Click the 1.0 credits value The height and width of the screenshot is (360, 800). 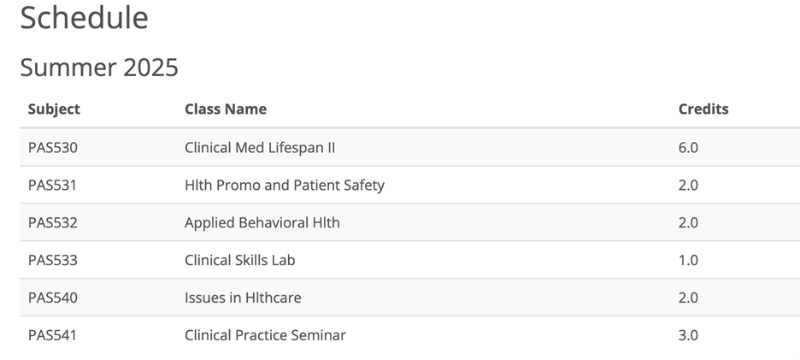(688, 261)
